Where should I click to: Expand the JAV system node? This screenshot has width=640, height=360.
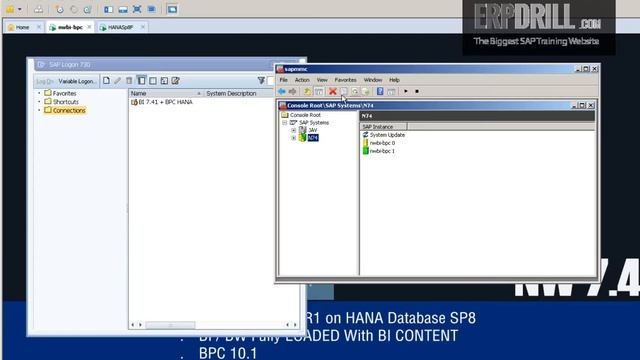(x=293, y=130)
